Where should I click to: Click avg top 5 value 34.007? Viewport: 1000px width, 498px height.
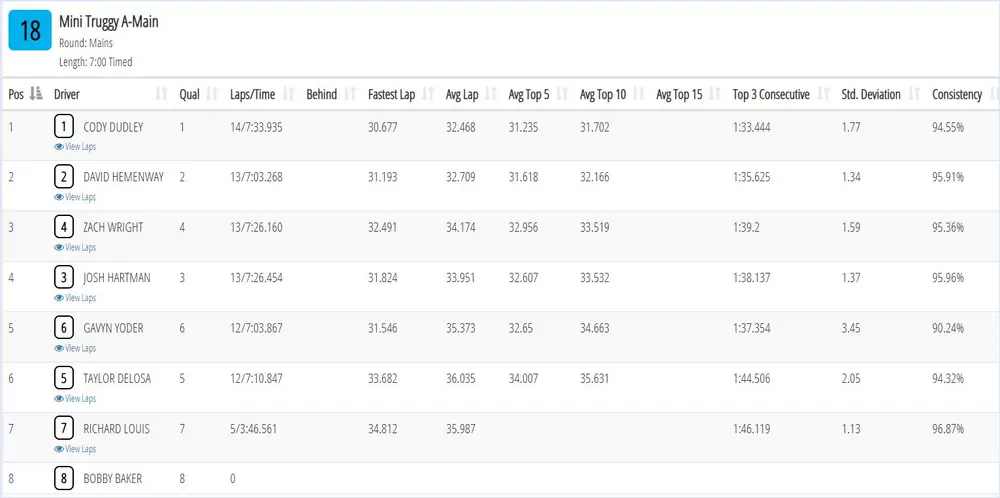(523, 379)
